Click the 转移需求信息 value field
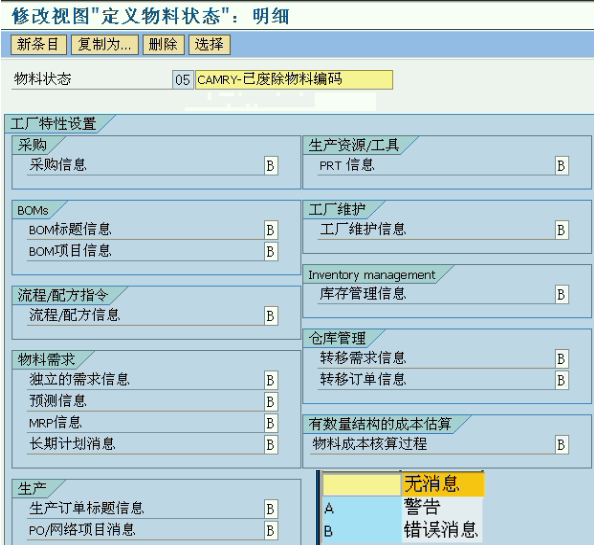The height and width of the screenshot is (546, 594). tap(561, 359)
